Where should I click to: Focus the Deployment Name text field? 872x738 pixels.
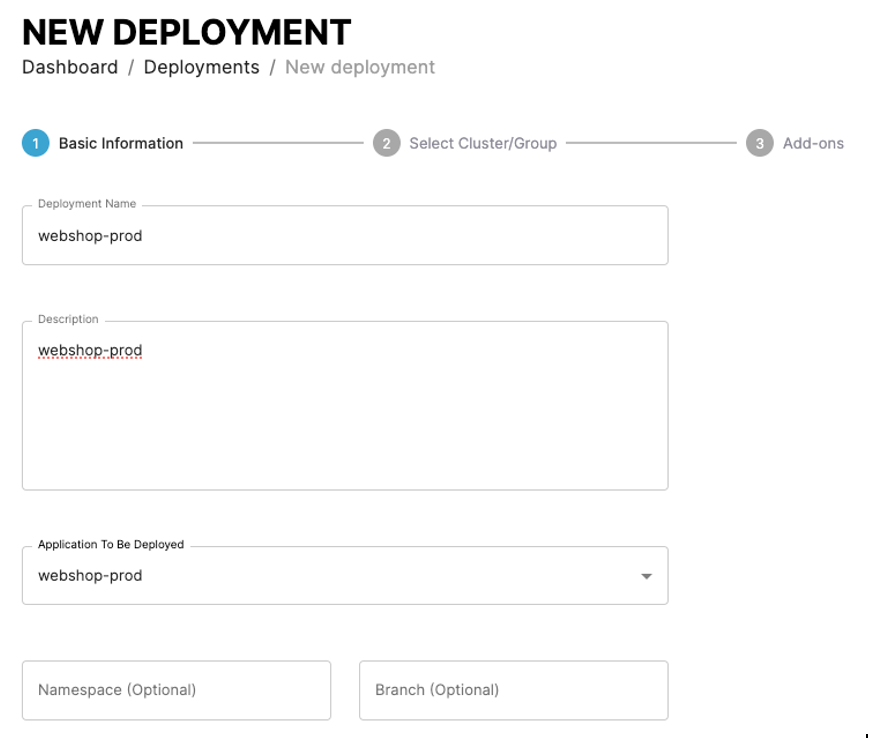coord(344,237)
